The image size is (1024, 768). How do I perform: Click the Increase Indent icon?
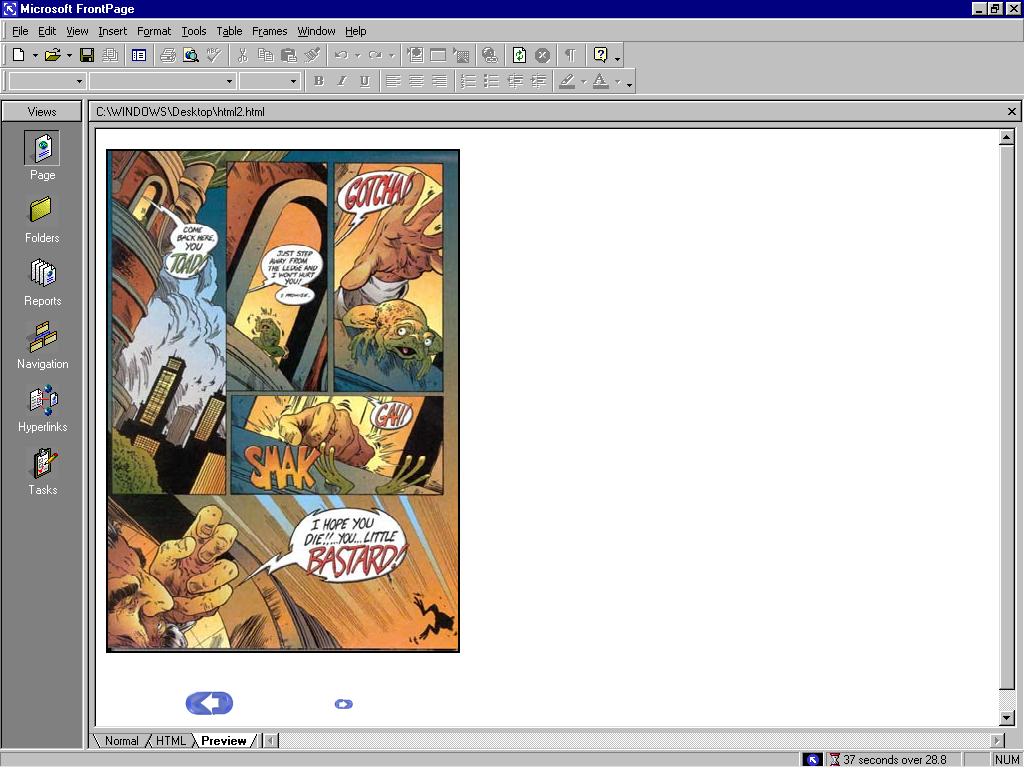point(539,81)
